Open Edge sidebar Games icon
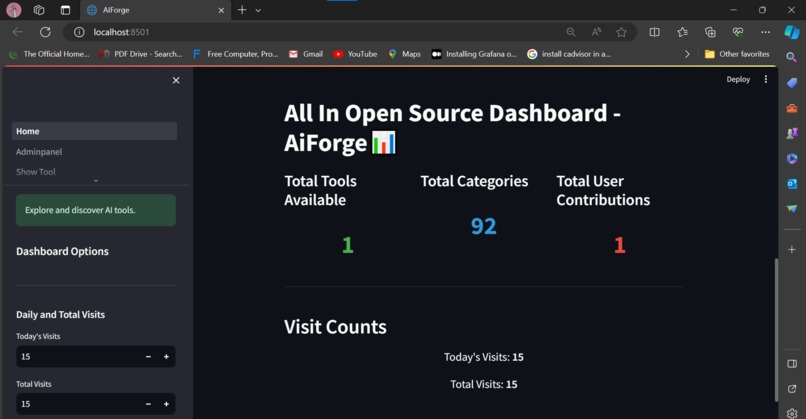 [792, 133]
